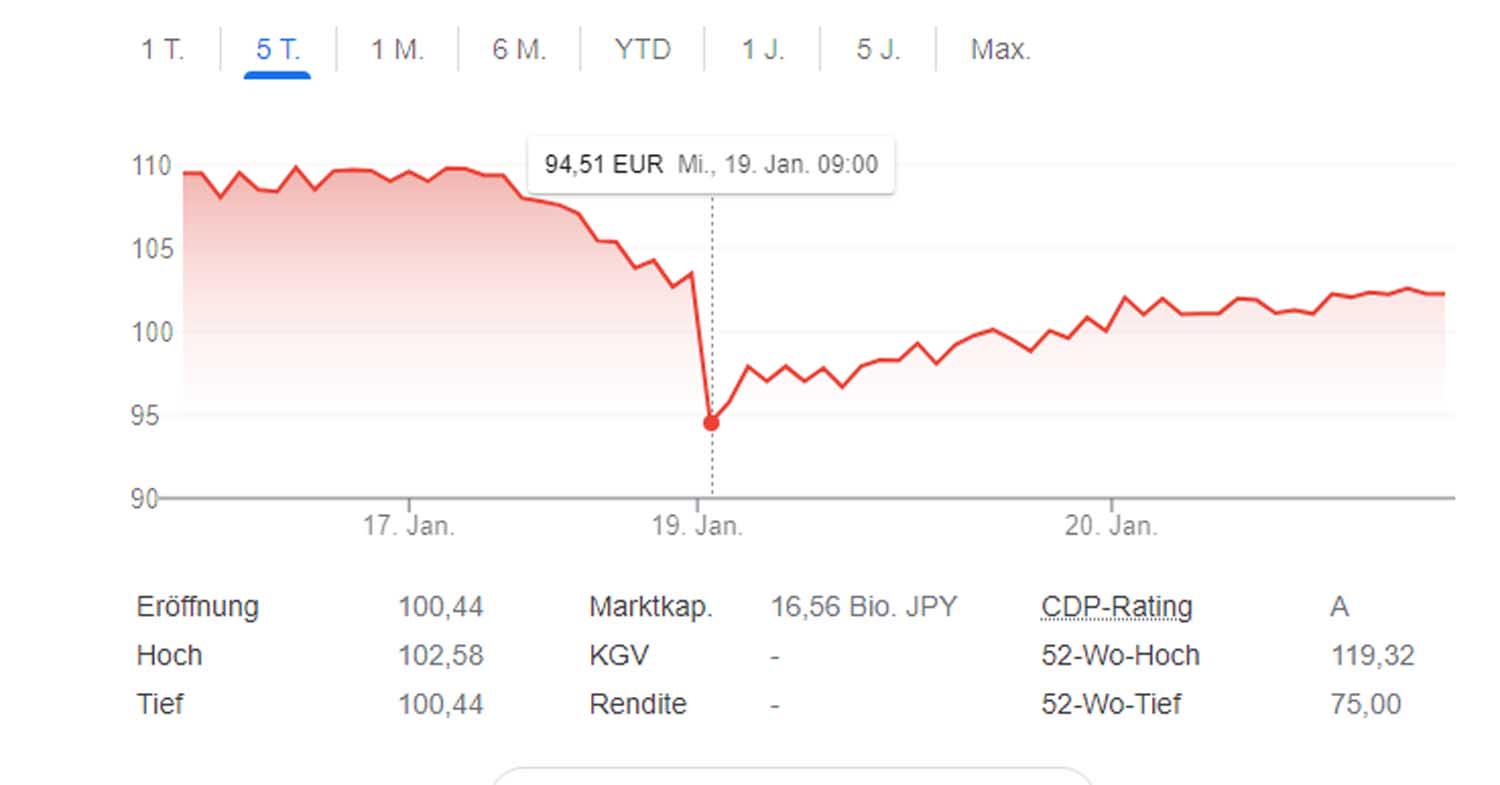Viewport: 1500px width, 785px height.
Task: Select the 5 T. chart tab
Action: tap(278, 49)
